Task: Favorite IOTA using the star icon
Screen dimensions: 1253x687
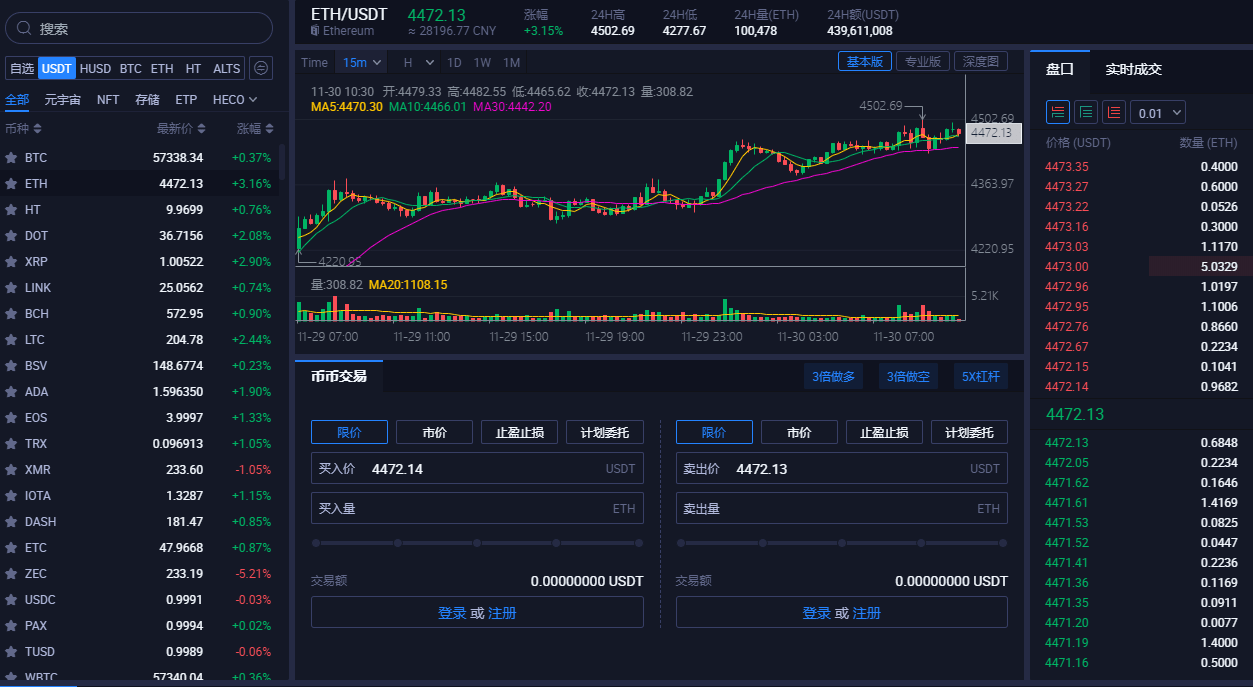Action: (11, 496)
